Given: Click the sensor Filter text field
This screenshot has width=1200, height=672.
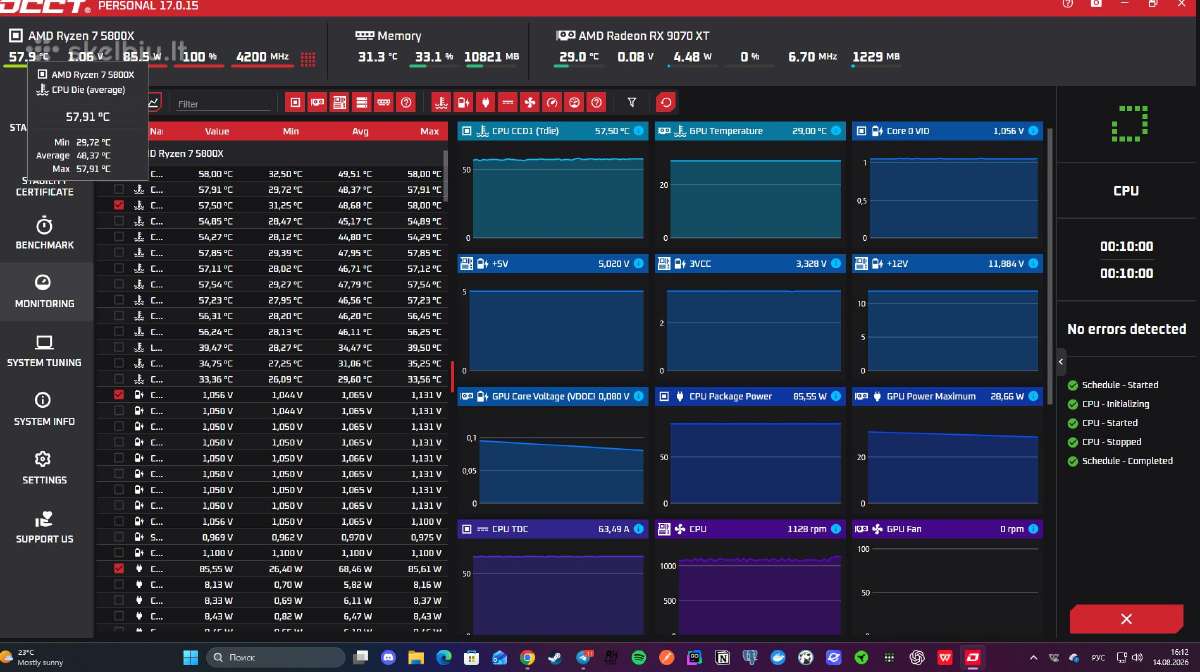Looking at the screenshot, I should tap(222, 103).
